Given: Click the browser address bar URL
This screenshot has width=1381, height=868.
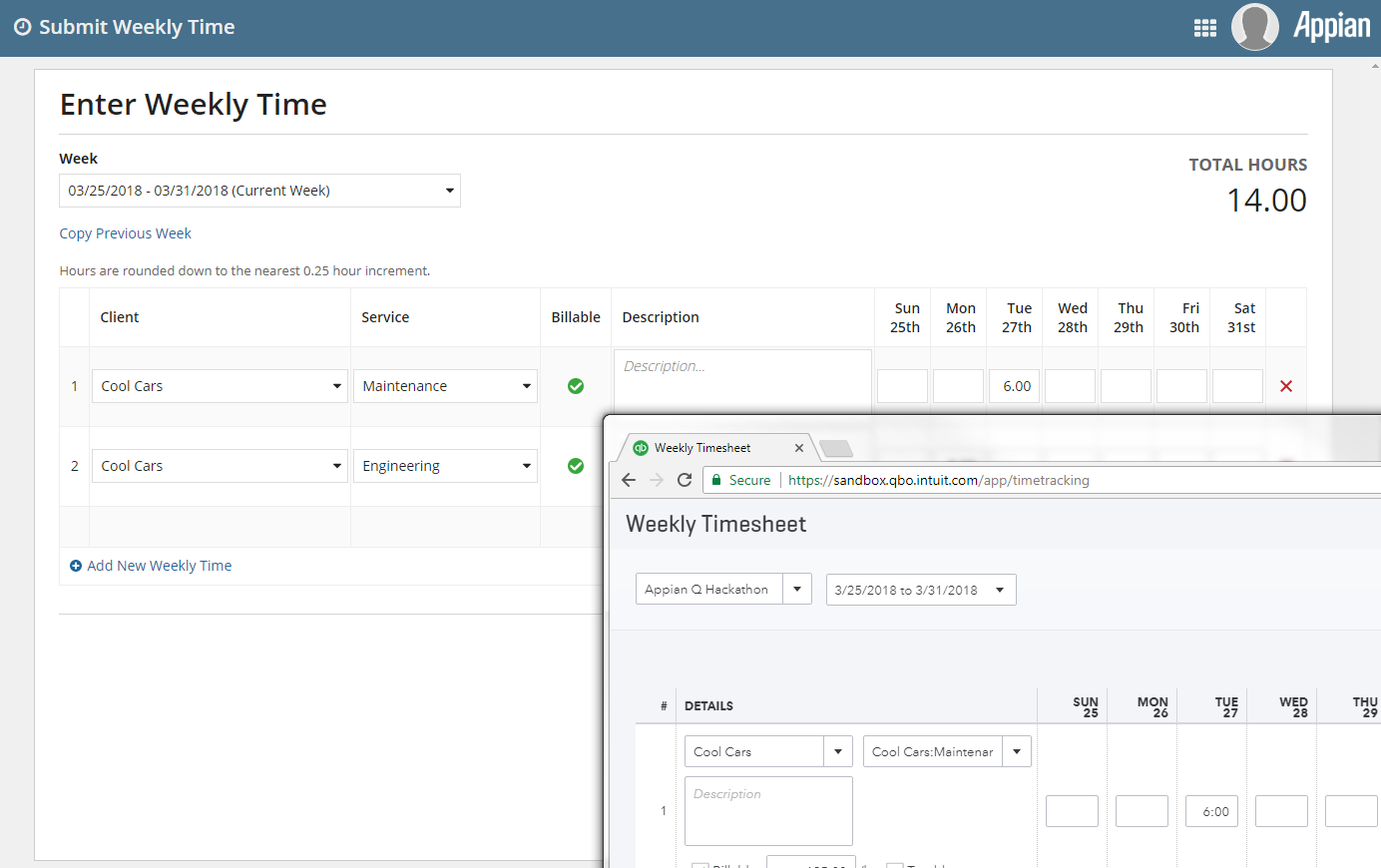Looking at the screenshot, I should click(939, 480).
